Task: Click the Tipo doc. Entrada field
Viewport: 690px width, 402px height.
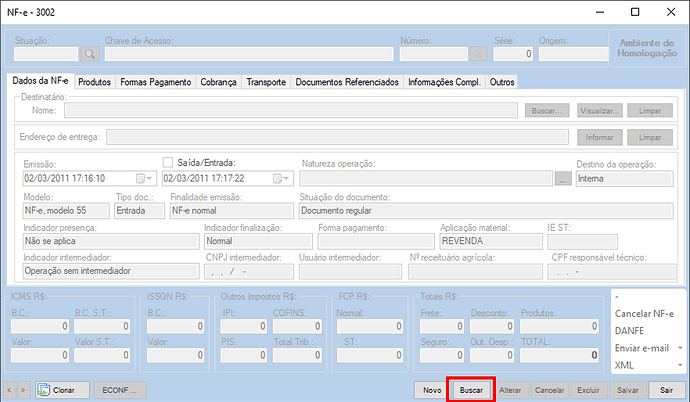Action: click(139, 211)
